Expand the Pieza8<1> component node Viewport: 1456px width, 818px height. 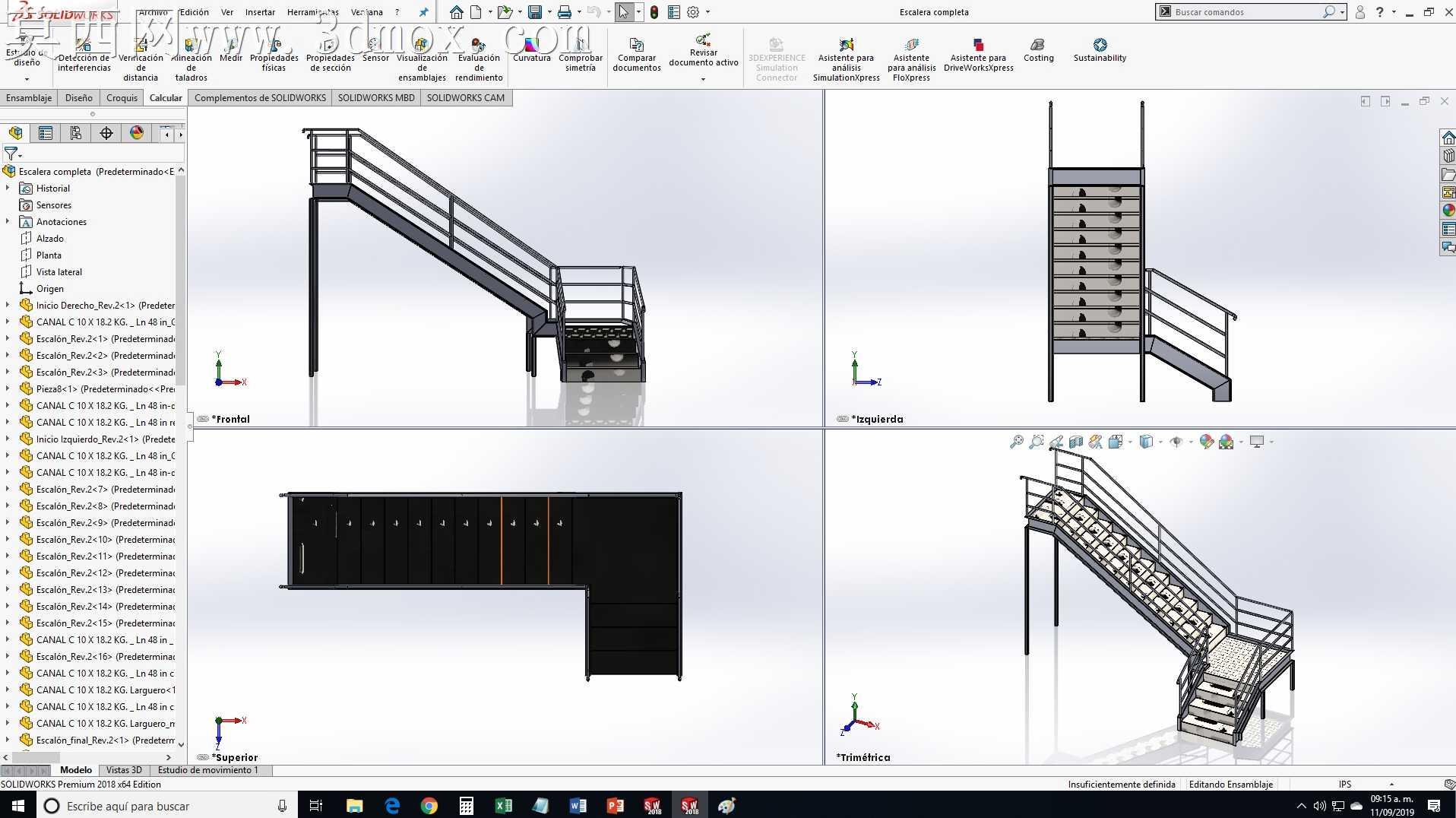coord(8,388)
